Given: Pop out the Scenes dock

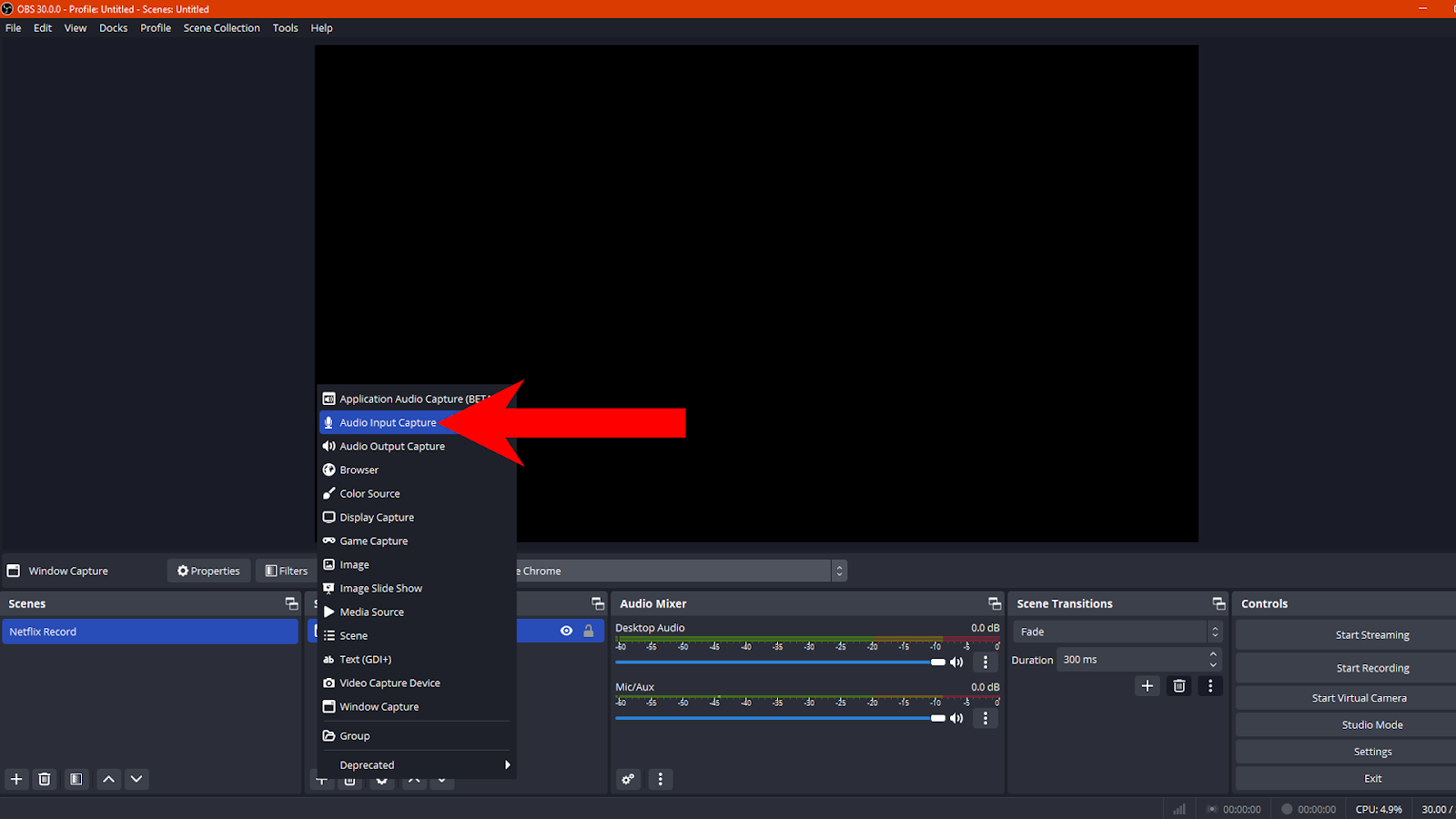Looking at the screenshot, I should [291, 602].
